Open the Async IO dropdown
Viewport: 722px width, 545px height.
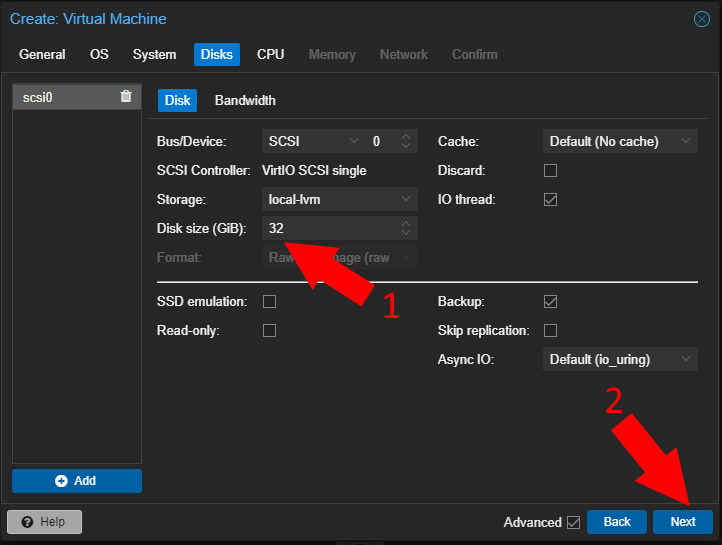[620, 359]
